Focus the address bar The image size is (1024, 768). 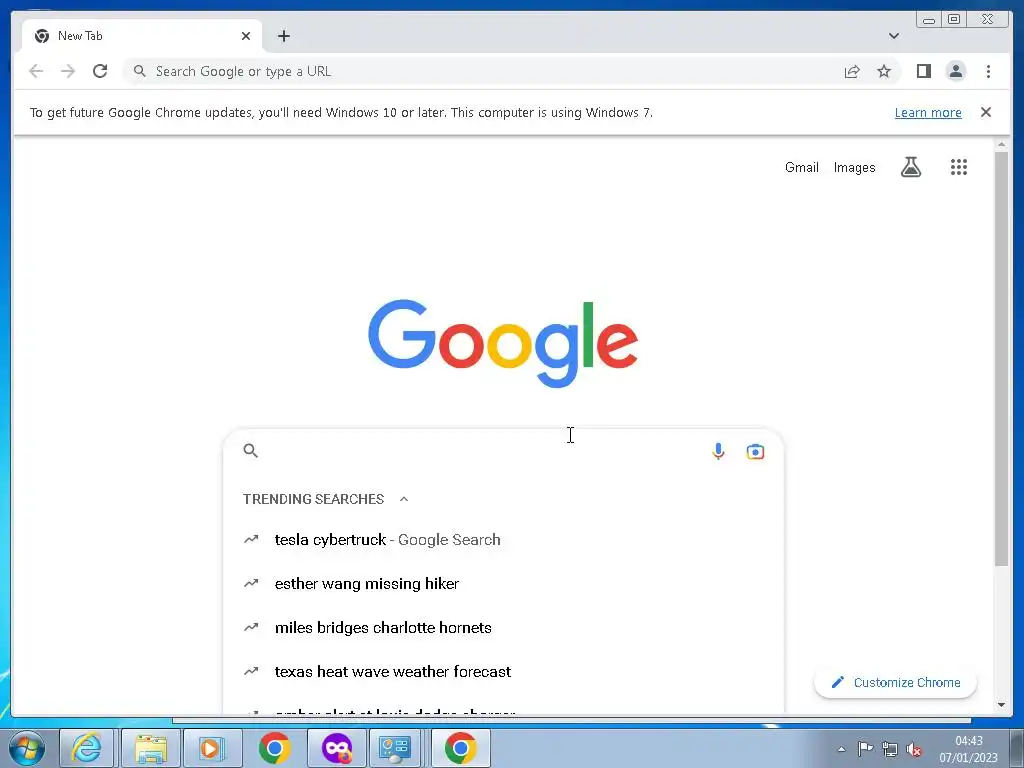(483, 71)
